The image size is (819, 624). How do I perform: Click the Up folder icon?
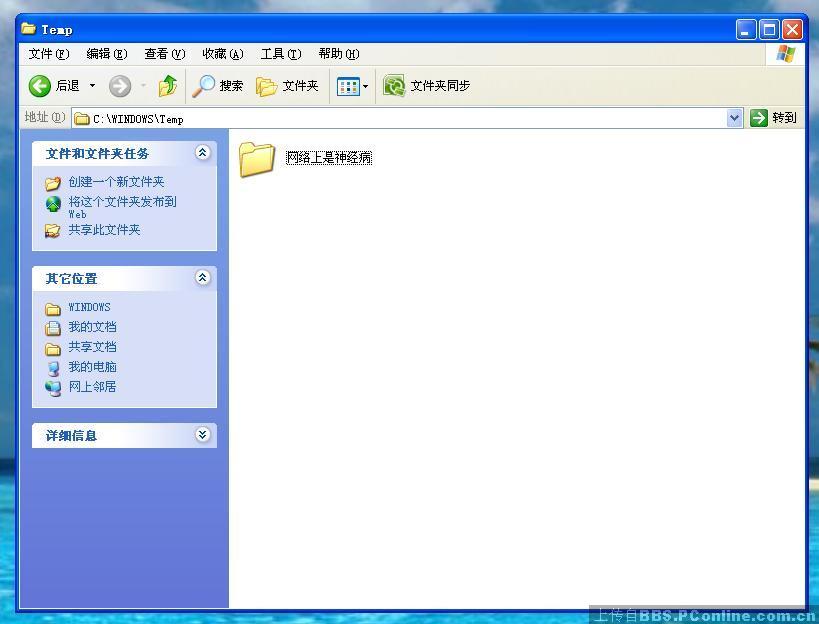point(167,85)
